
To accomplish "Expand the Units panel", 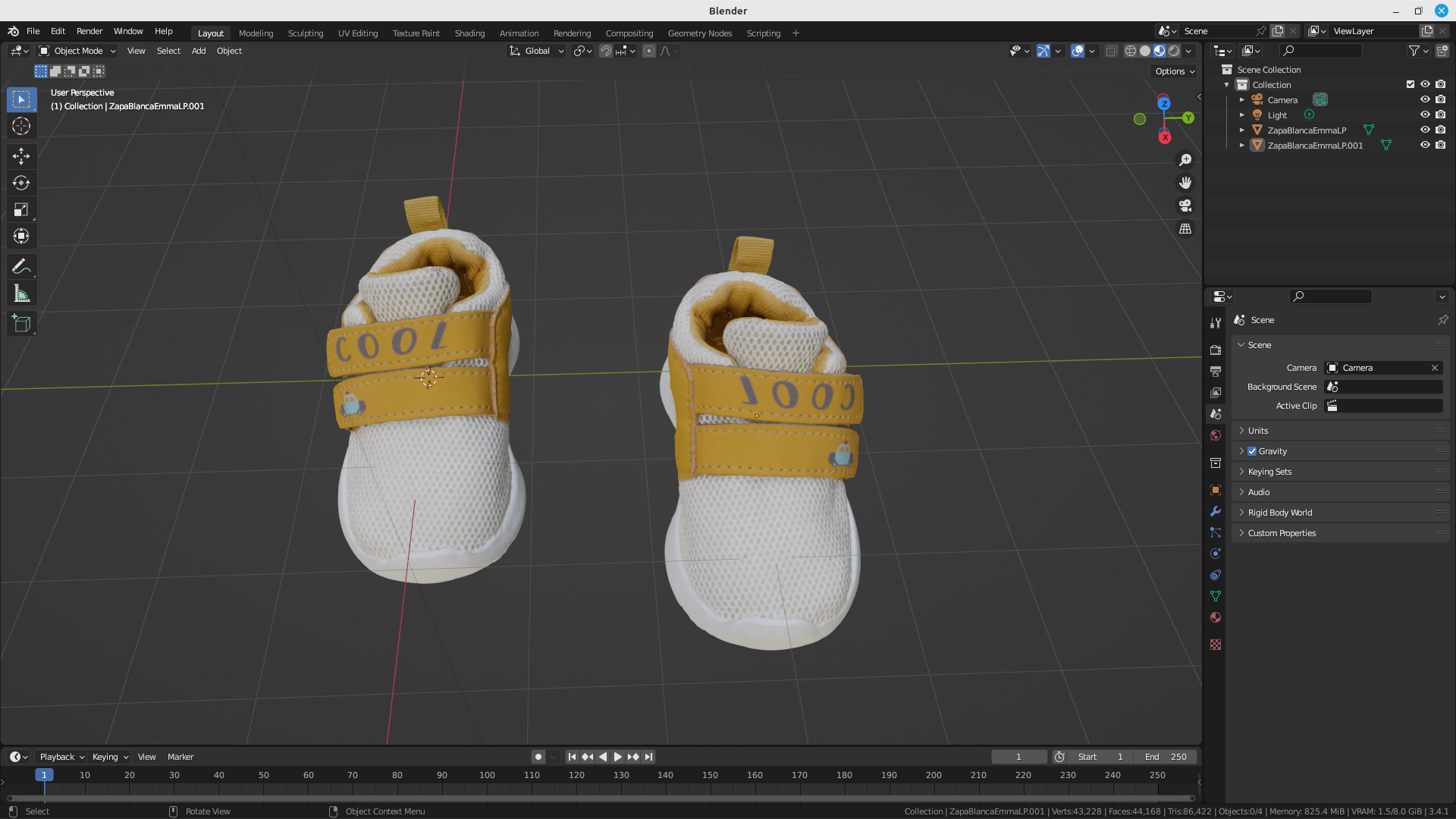I will (x=1258, y=431).
